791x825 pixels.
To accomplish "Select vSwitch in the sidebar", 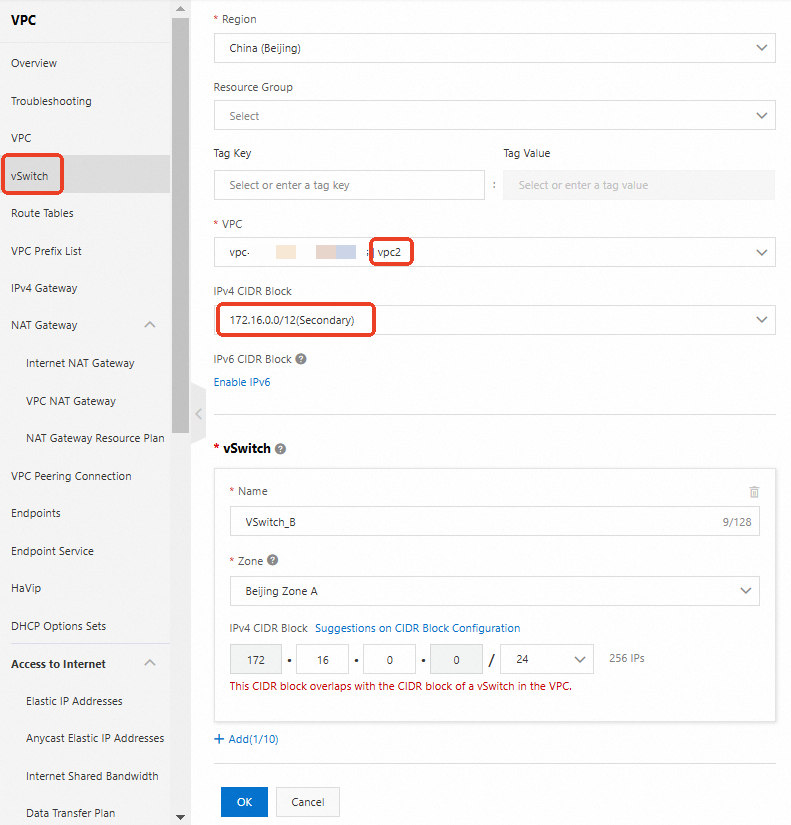I will click(x=29, y=176).
